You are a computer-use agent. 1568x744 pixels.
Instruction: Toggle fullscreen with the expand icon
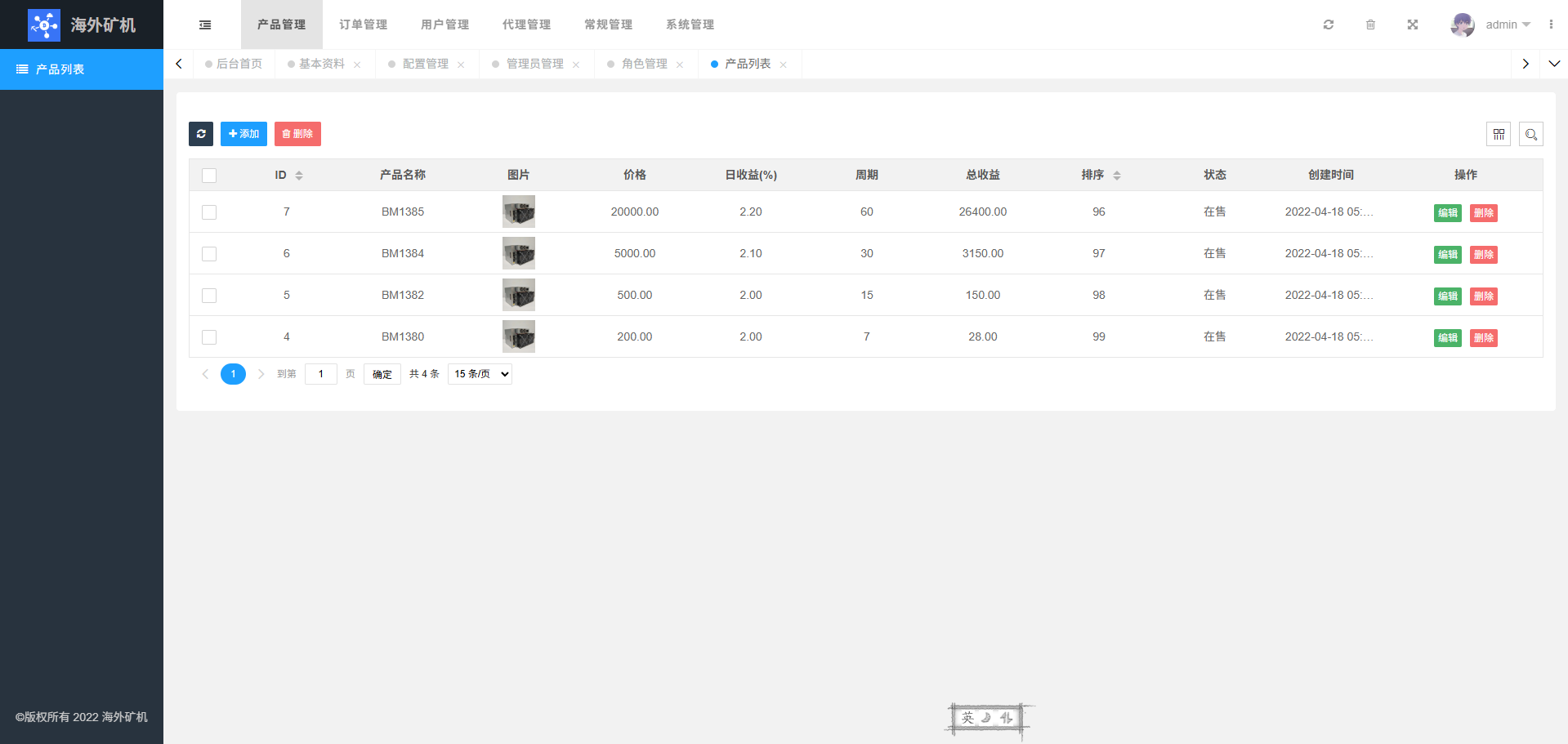1412,25
